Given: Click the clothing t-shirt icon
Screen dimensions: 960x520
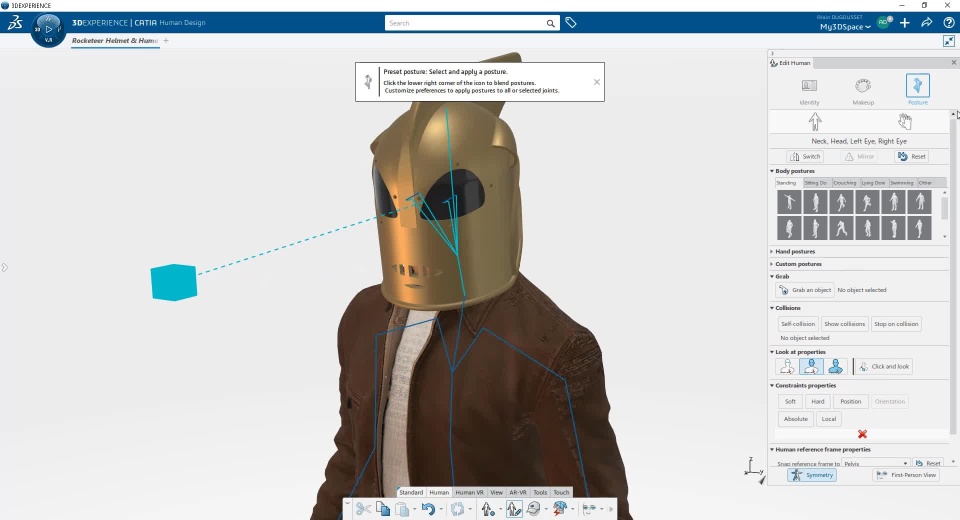Looking at the screenshot, I should pos(560,509).
